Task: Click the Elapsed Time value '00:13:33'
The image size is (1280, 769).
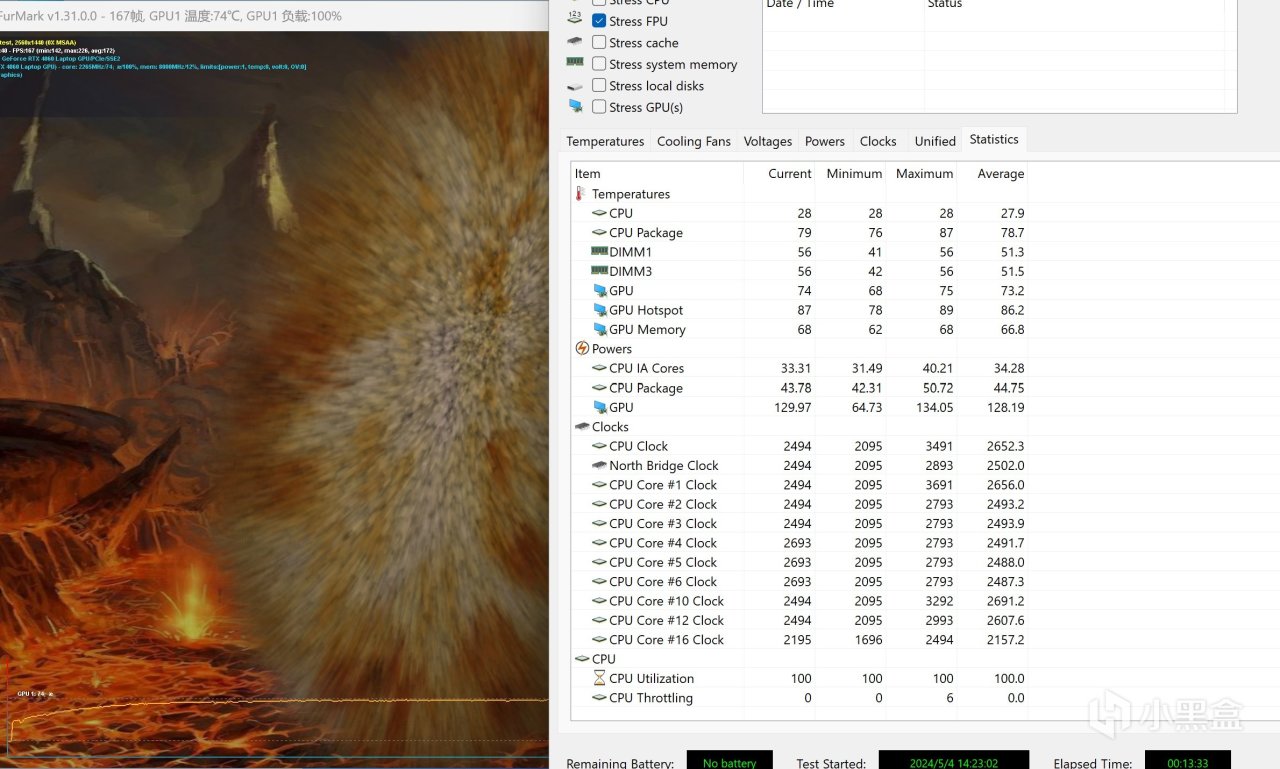Action: 1188,763
